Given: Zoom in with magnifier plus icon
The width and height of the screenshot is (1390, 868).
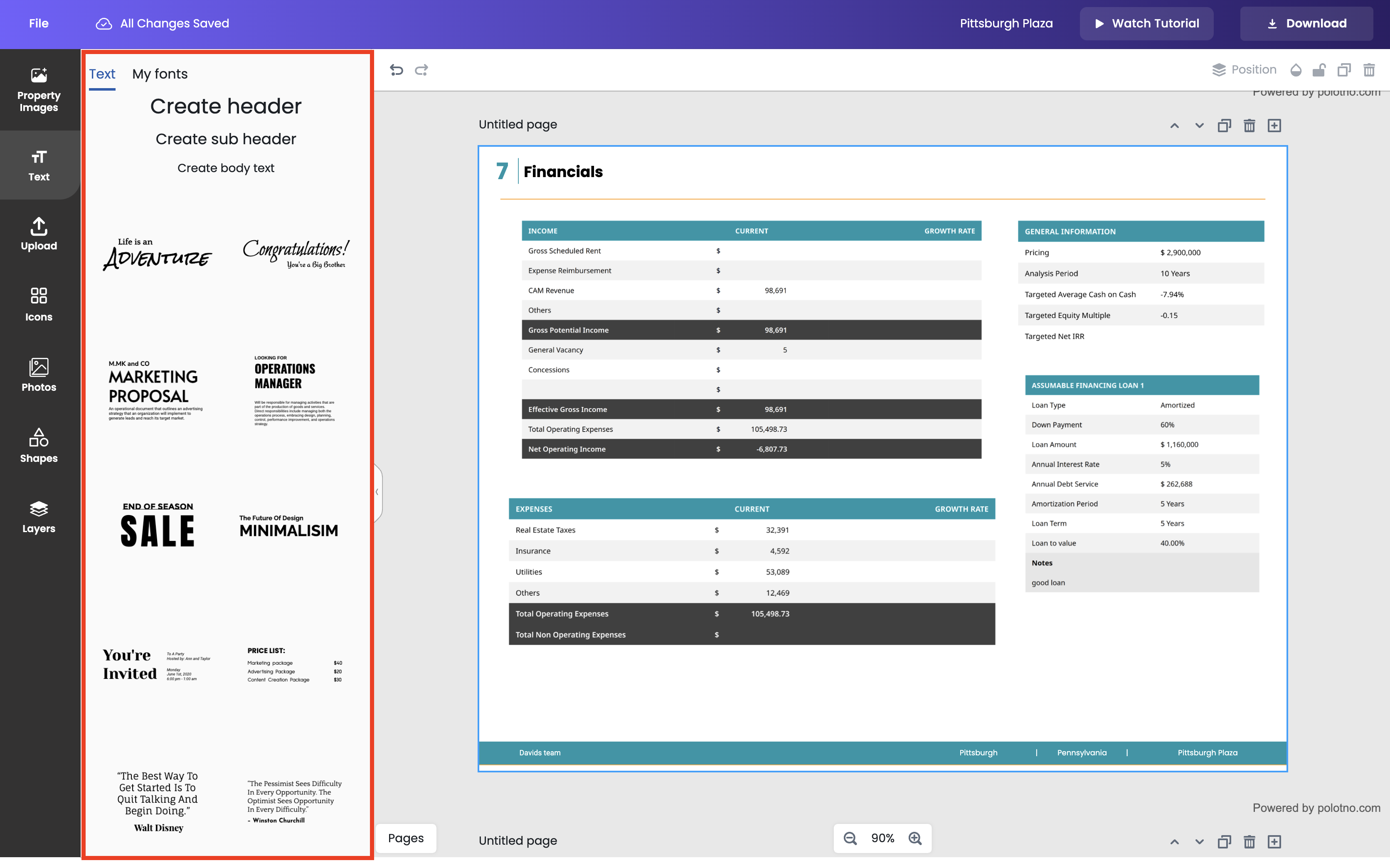Looking at the screenshot, I should coord(915,838).
